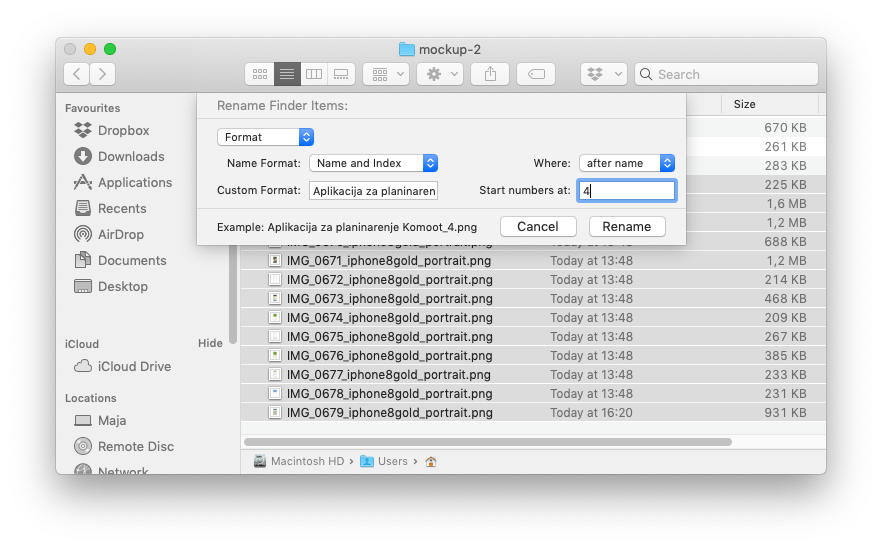Viewport: 882px width, 548px height.
Task: Select file IMG_0675_iphone8gold_portrait.png
Action: click(389, 337)
